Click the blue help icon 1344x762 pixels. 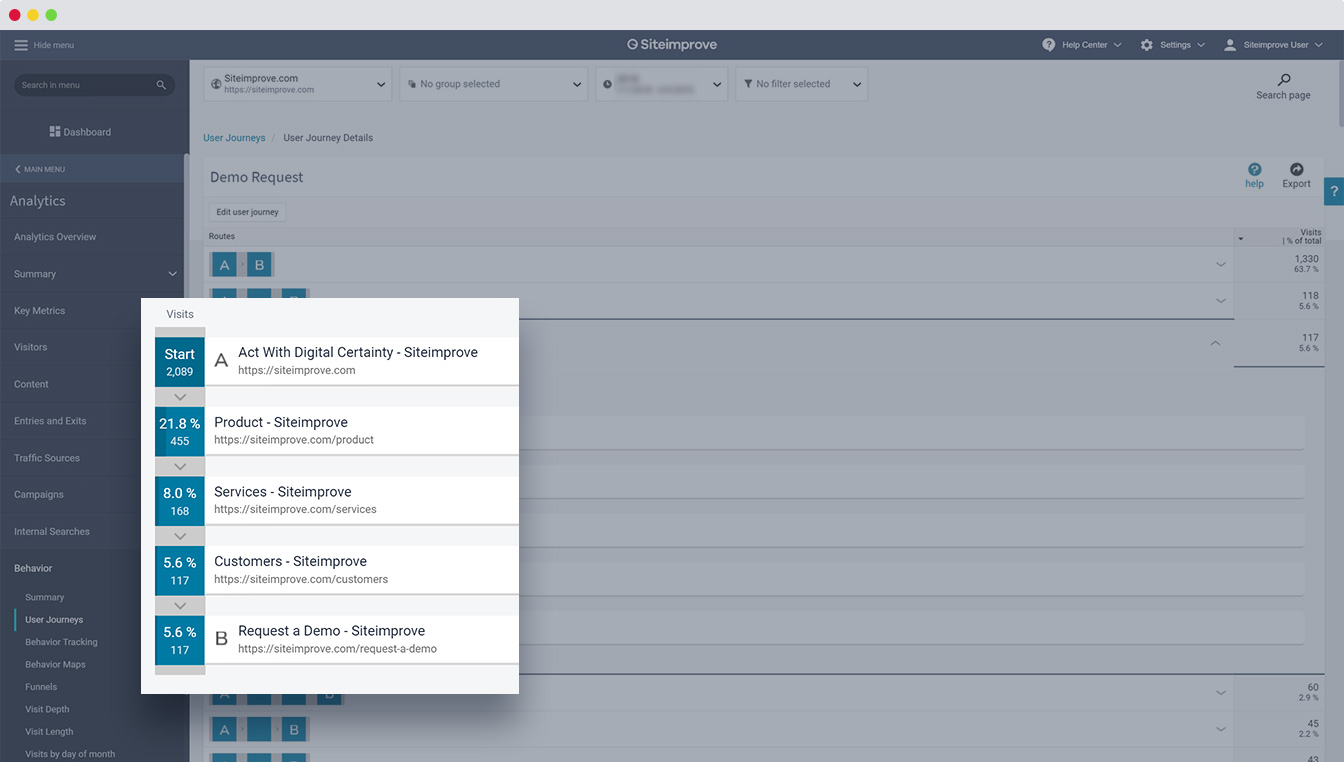1254,169
